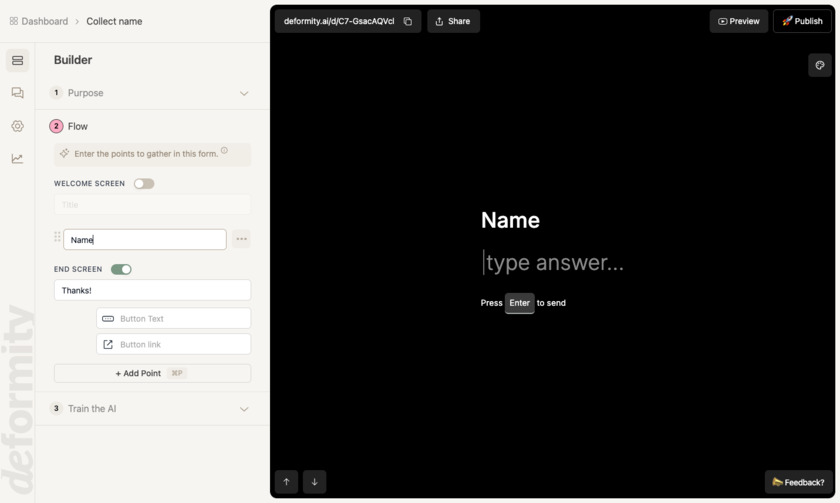This screenshot has width=840, height=503.
Task: Click the AI points prompt field
Action: [152, 154]
